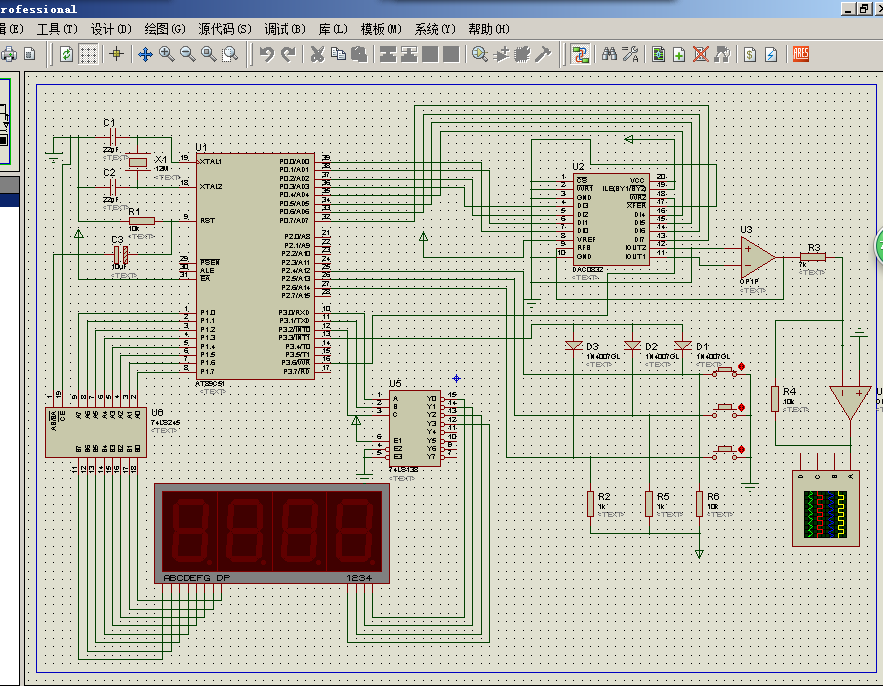Toggle the dotted grid display button
883x686 pixels.
(x=88, y=54)
